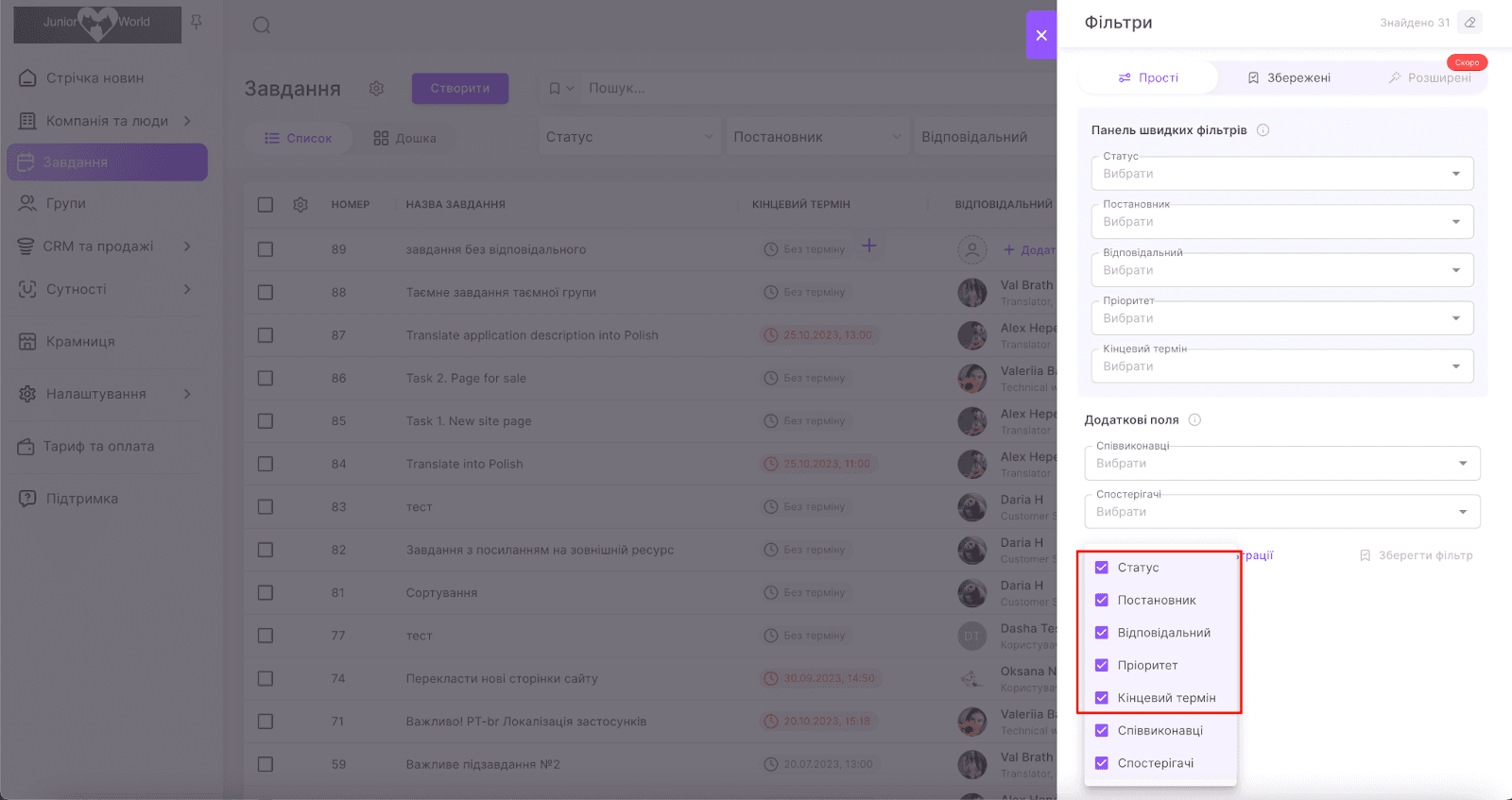Click plus icon in task 89 deadline
This screenshot has width=1512, height=800.
point(869,247)
